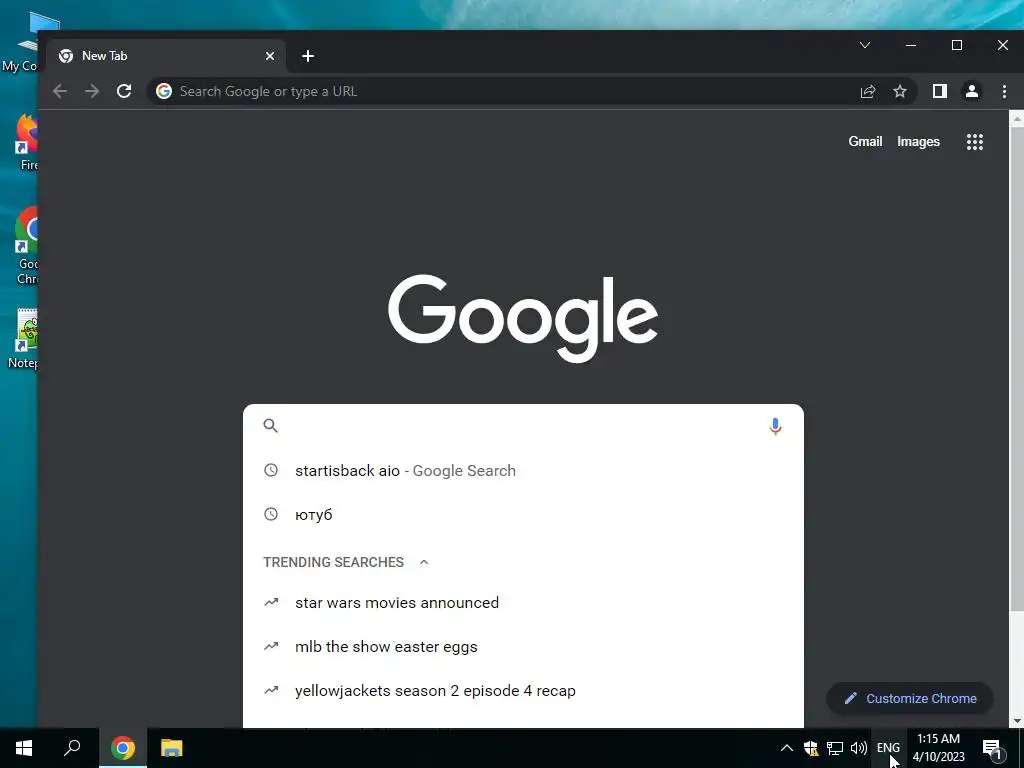The height and width of the screenshot is (768, 1024).
Task: Open network tray icon
Action: click(x=835, y=748)
